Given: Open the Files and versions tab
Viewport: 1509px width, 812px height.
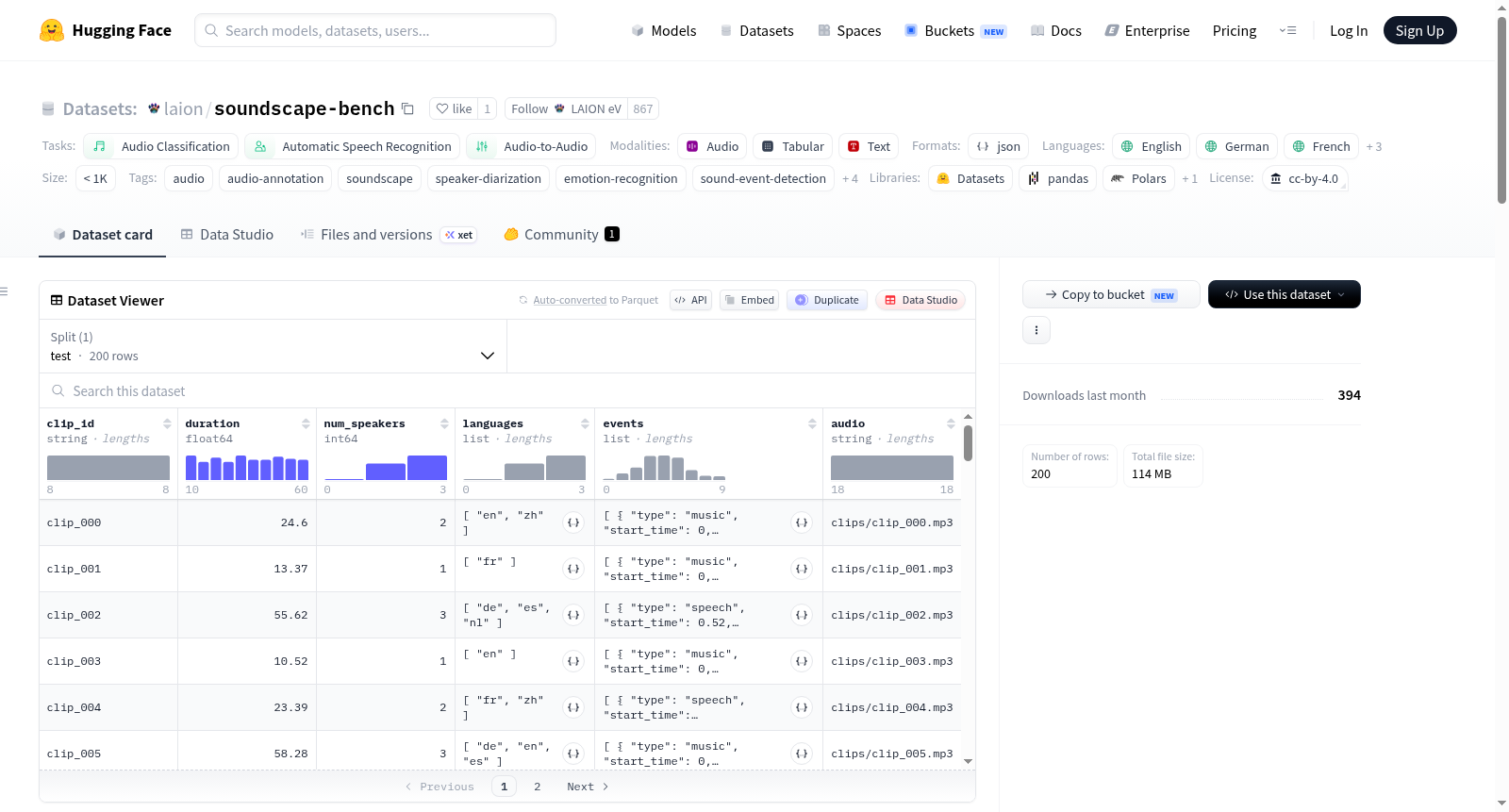Looking at the screenshot, I should point(389,235).
